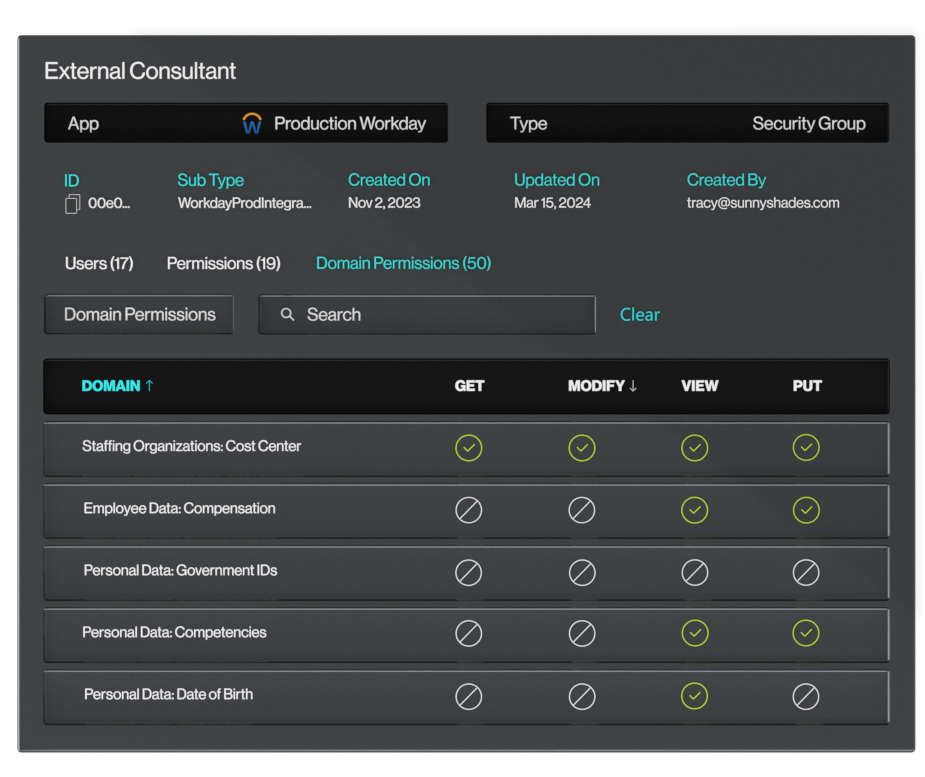
Task: Toggle PUT permission for Date of Birth
Action: [x=806, y=696]
